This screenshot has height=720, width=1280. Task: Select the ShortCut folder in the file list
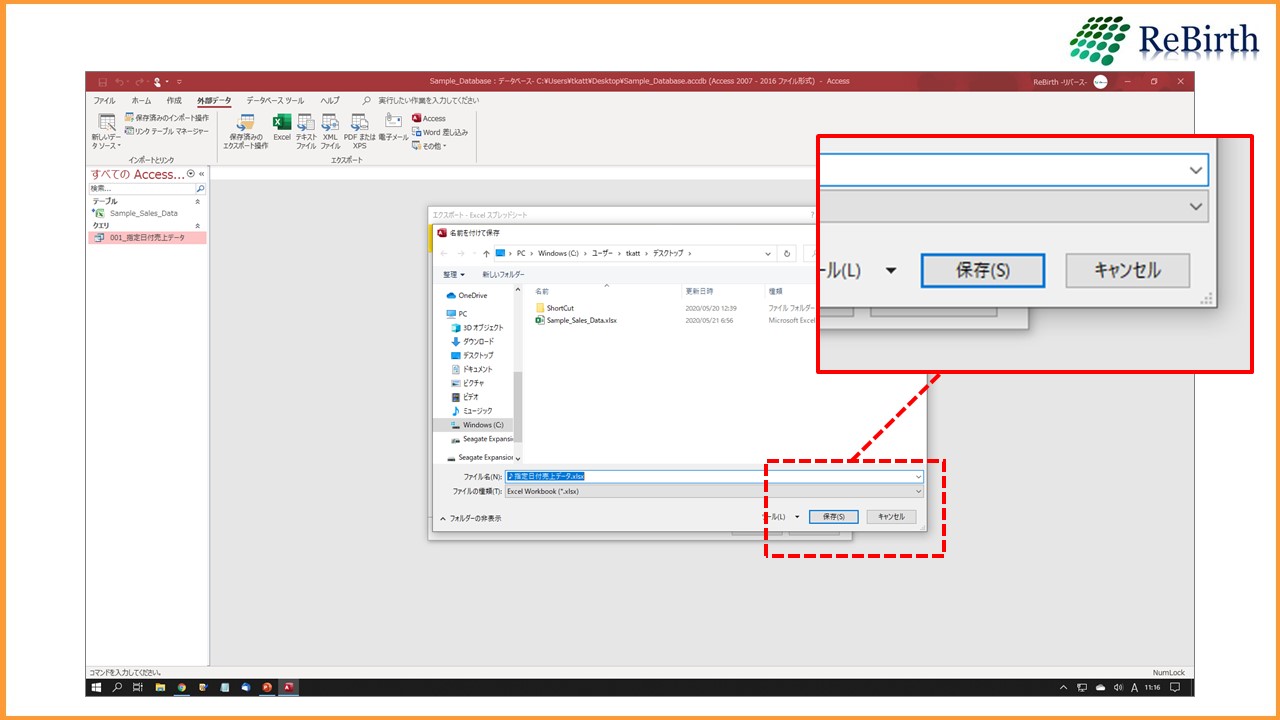(560, 308)
